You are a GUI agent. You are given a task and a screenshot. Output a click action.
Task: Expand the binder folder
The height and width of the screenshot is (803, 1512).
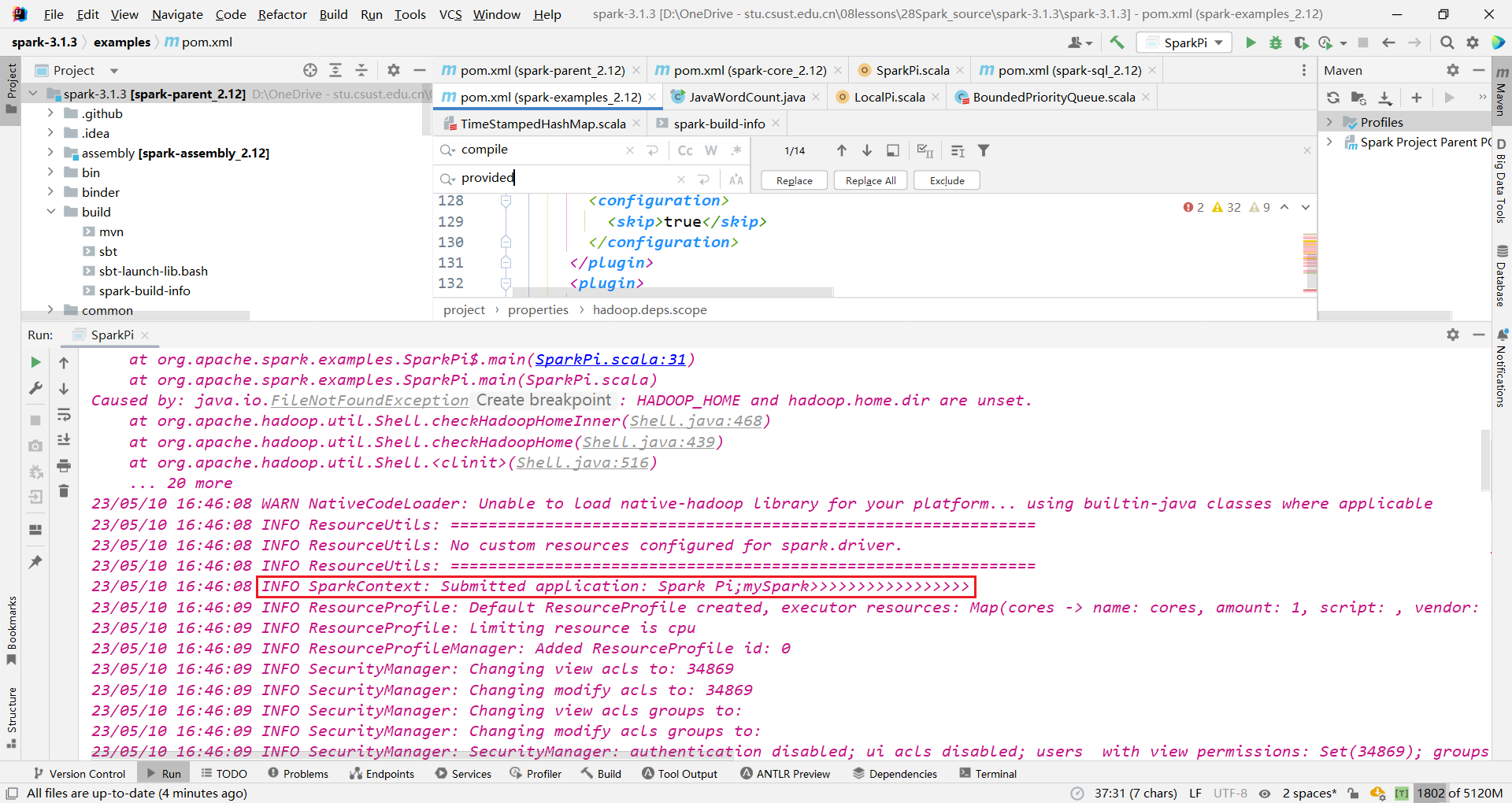[50, 192]
